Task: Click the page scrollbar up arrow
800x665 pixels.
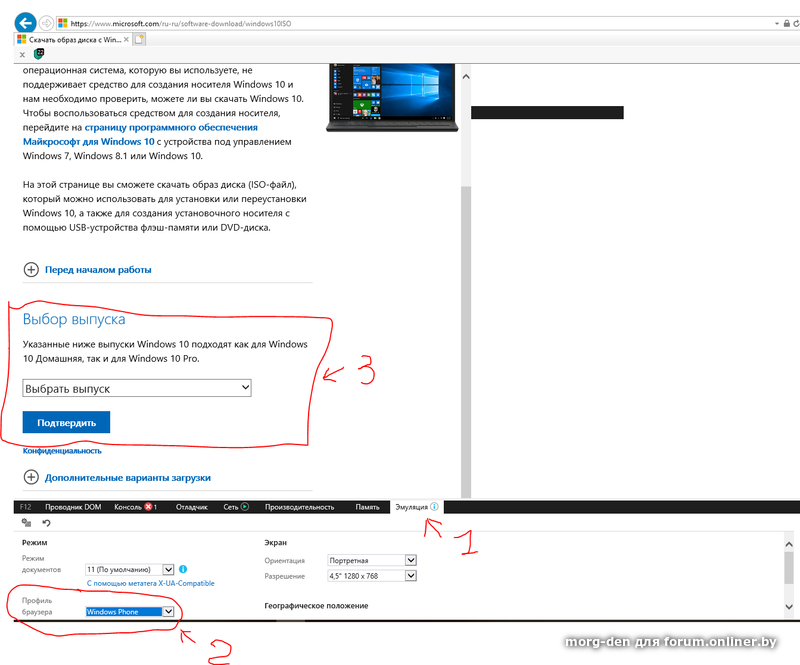Action: (x=466, y=77)
